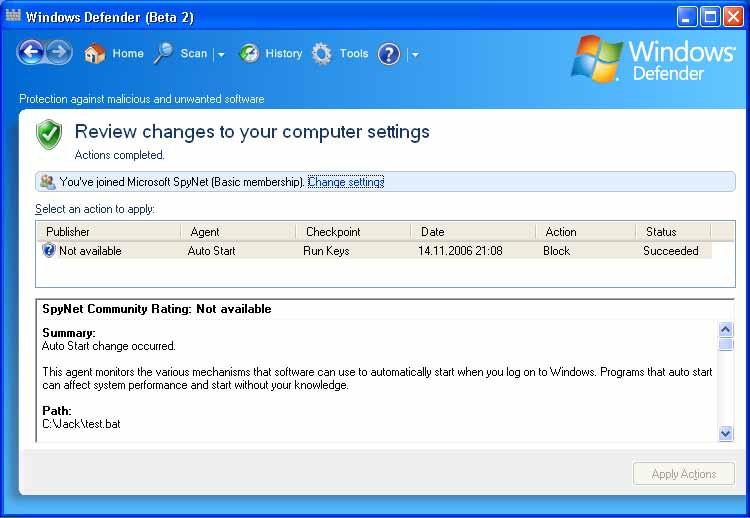
Task: Click the Scan magnifying glass icon
Action: click(163, 54)
